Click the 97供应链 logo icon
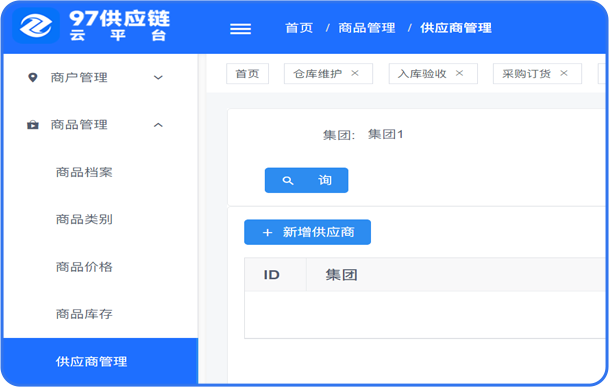Viewport: 609px width, 387px height. (x=36, y=26)
